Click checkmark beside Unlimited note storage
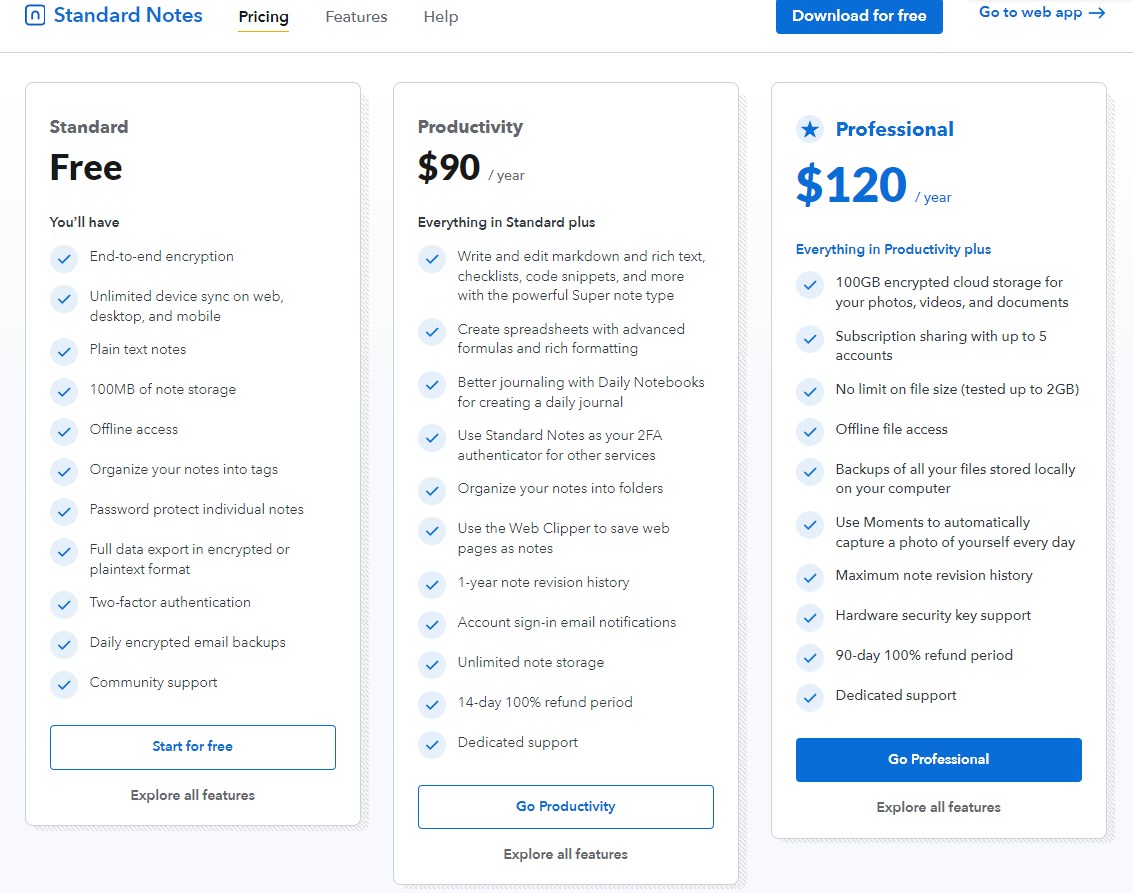Screen dimensions: 1133x893 click(432, 665)
